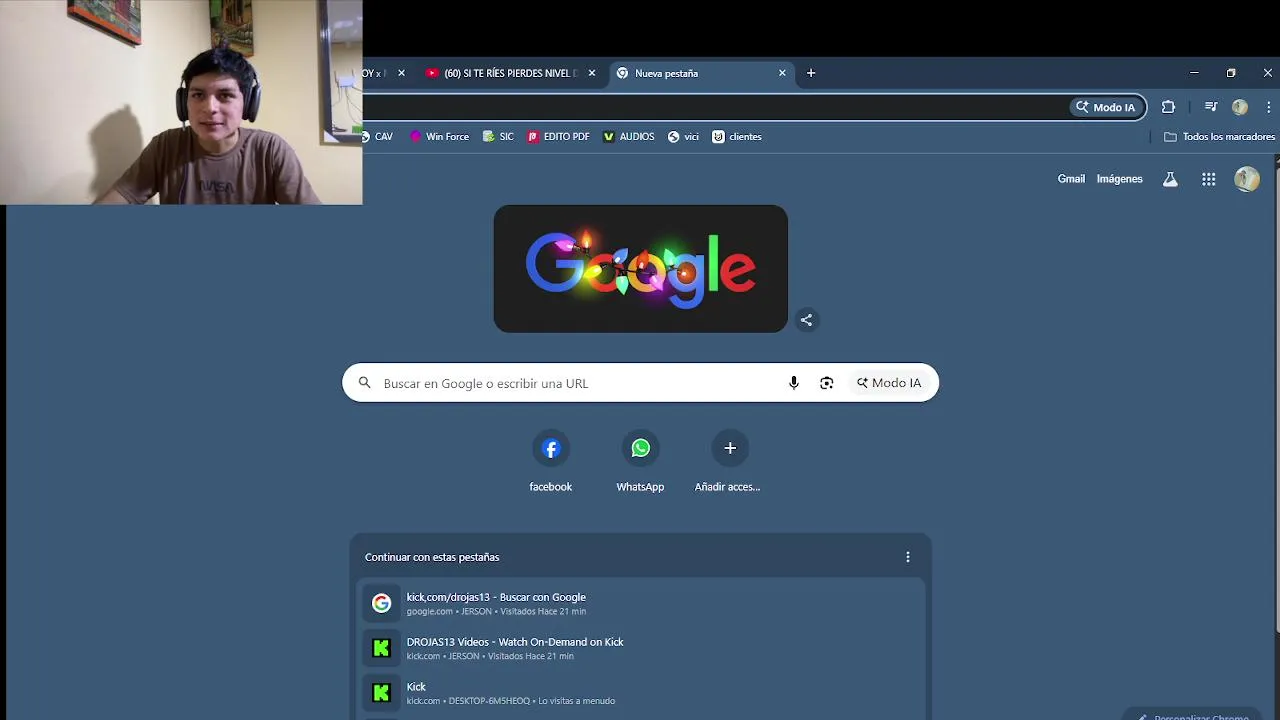Open options for Continuar con estas pestañas
This screenshot has width=1280, height=720.
(x=908, y=557)
